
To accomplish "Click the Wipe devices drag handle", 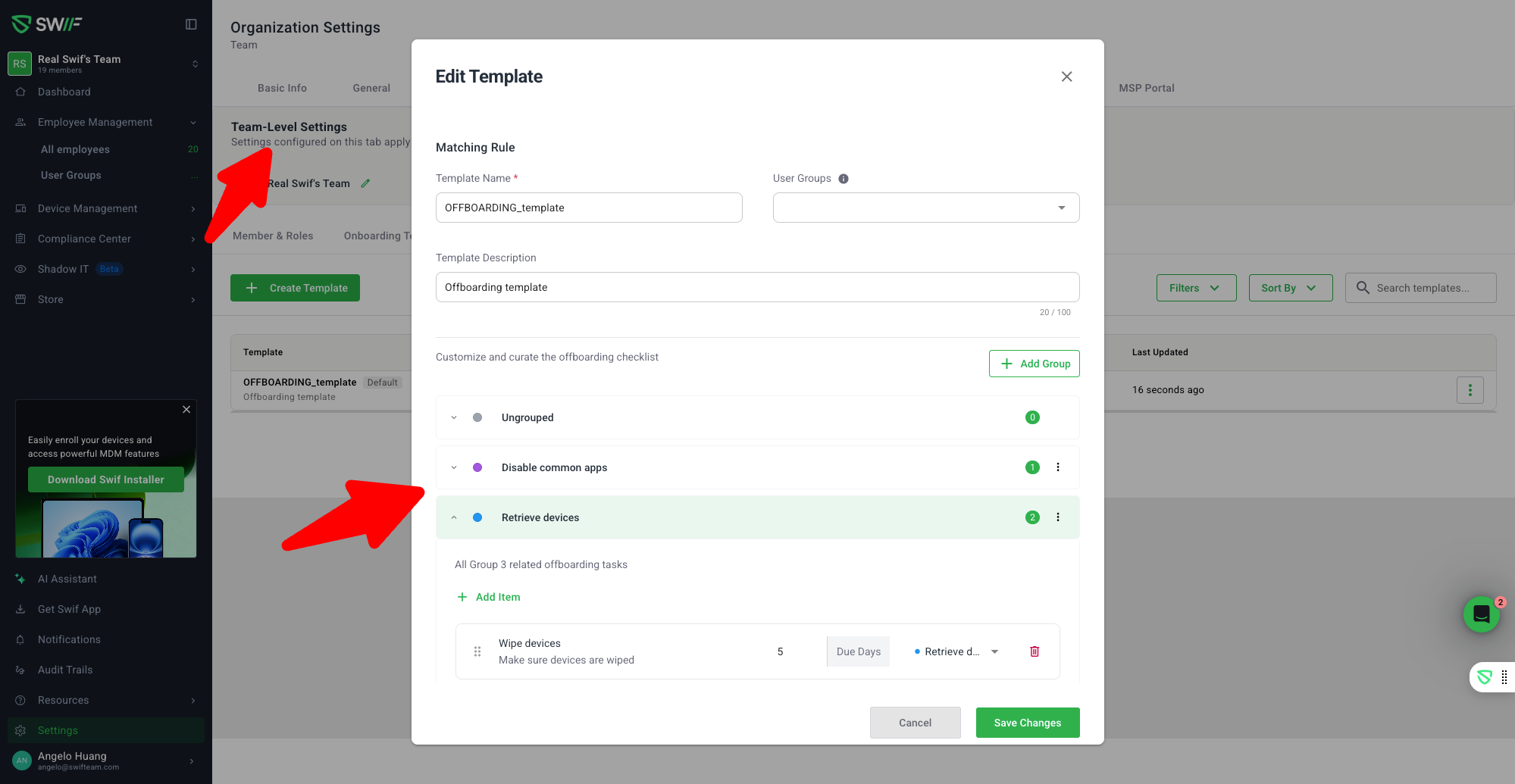I will (x=477, y=651).
